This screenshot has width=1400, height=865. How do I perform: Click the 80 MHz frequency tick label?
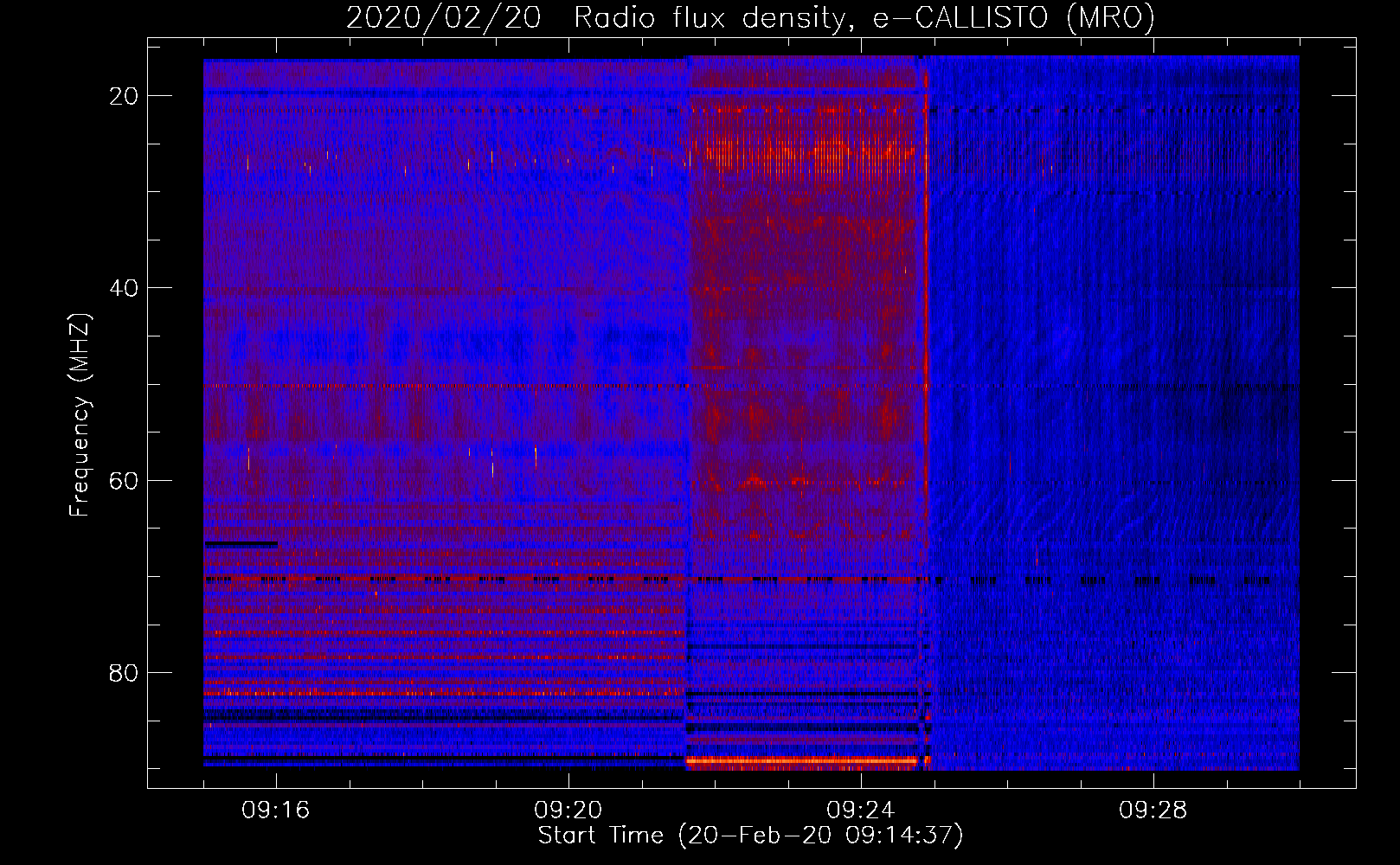[125, 672]
